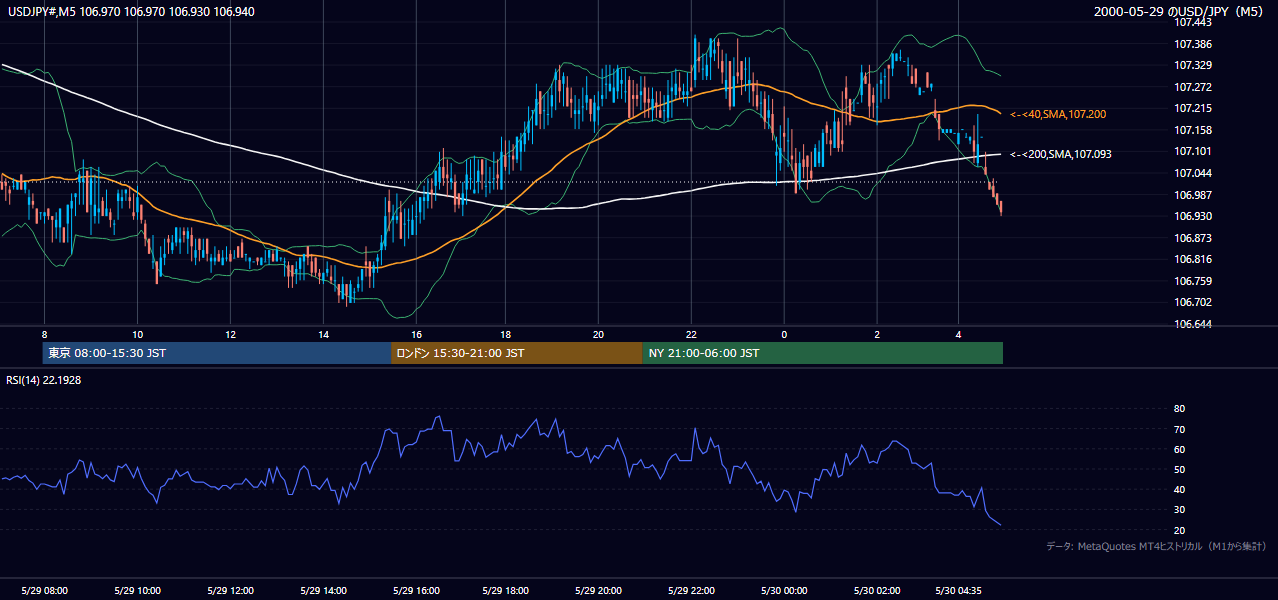The width and height of the screenshot is (1278, 600).
Task: Click the 2000-05-29 USD/JPY (M5) title
Action: 1180,12
